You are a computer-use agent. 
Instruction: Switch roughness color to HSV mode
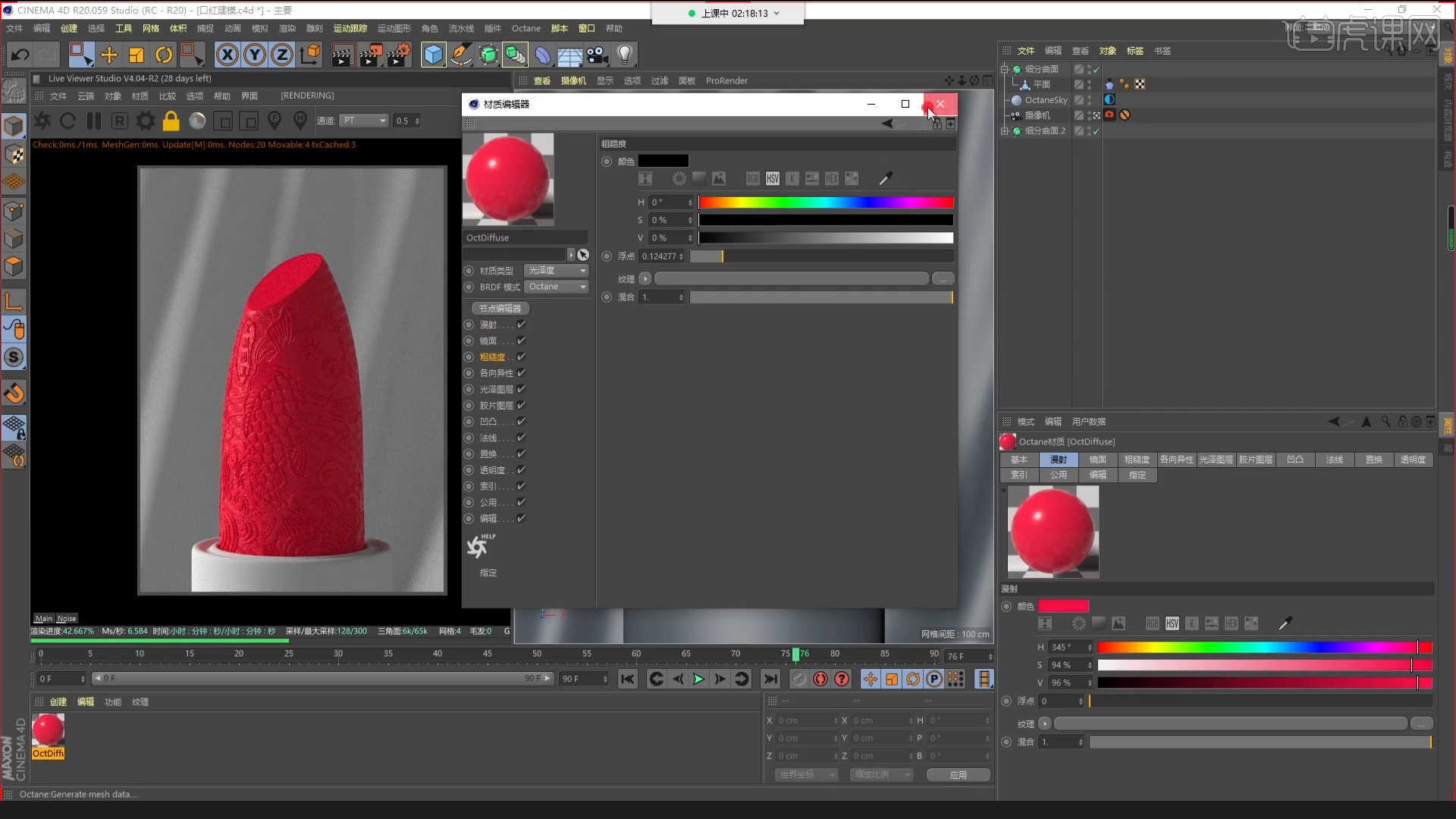[x=772, y=178]
